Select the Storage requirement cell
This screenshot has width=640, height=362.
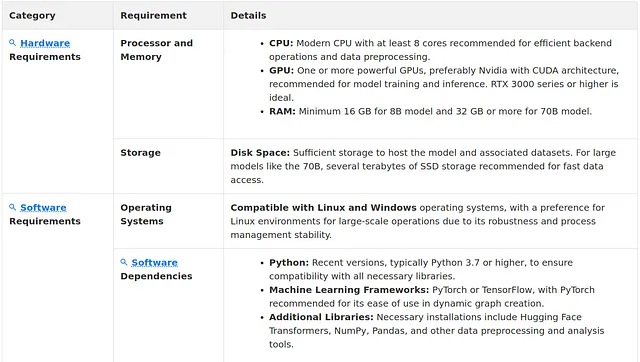168,166
